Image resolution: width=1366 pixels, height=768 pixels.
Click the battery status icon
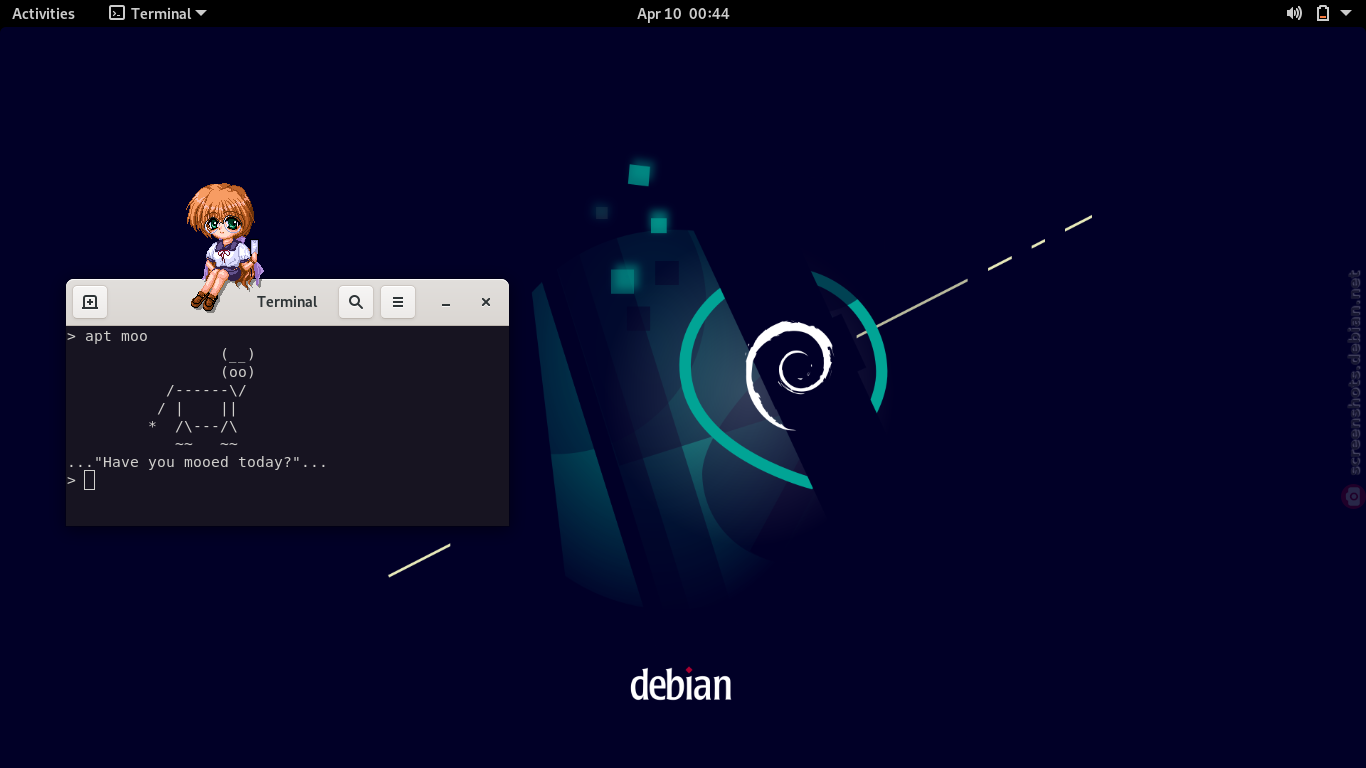(1322, 13)
